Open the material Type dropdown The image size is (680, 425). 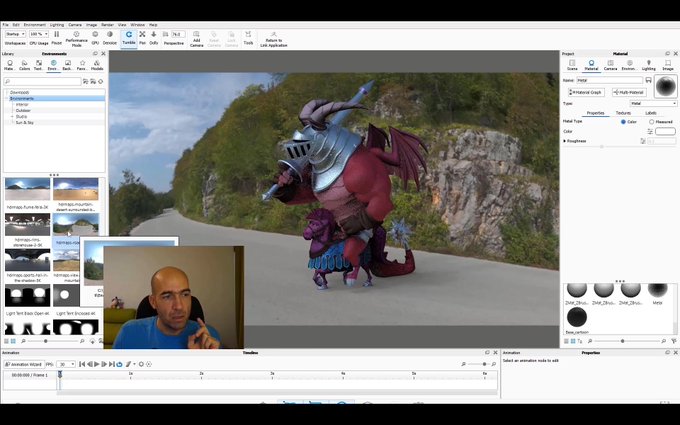coord(653,103)
